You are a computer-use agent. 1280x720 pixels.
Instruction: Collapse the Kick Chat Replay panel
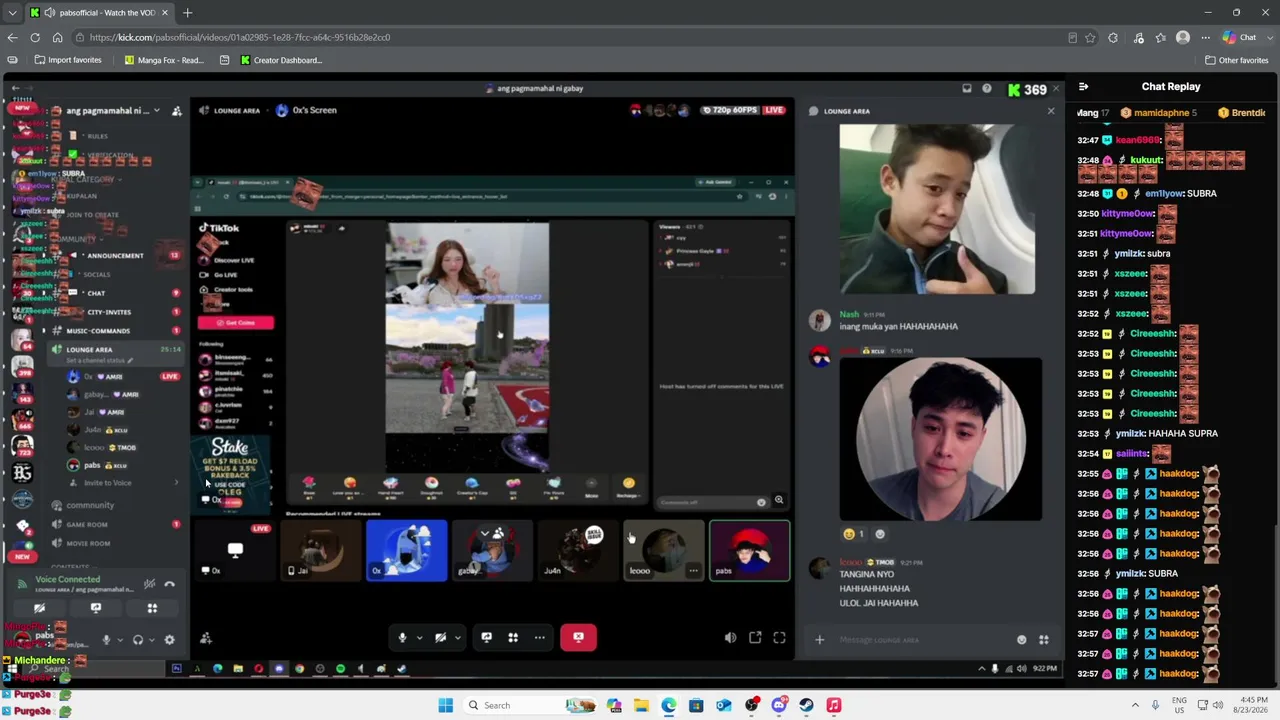[x=1083, y=87]
